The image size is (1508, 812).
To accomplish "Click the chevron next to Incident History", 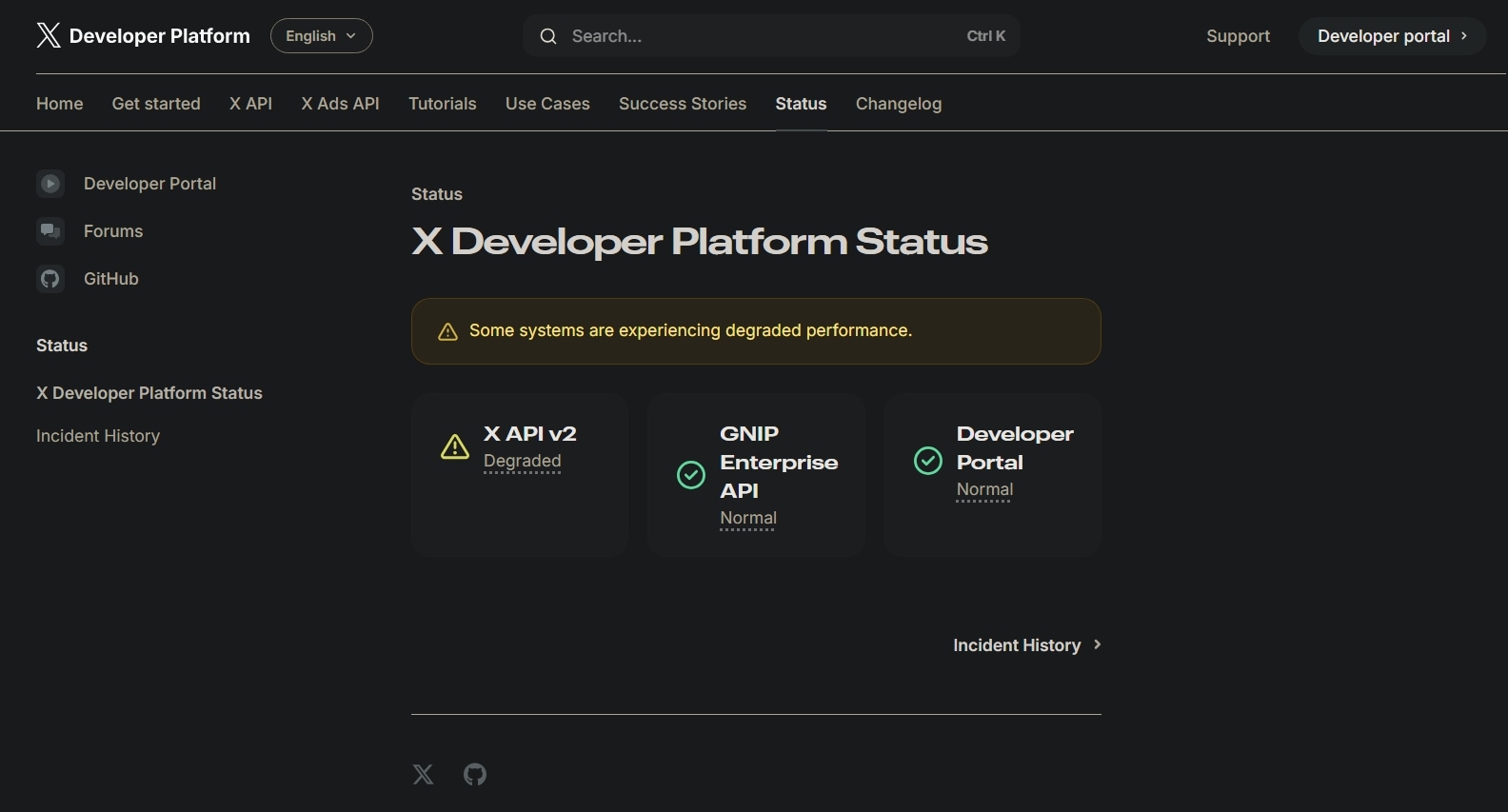I will coord(1097,644).
